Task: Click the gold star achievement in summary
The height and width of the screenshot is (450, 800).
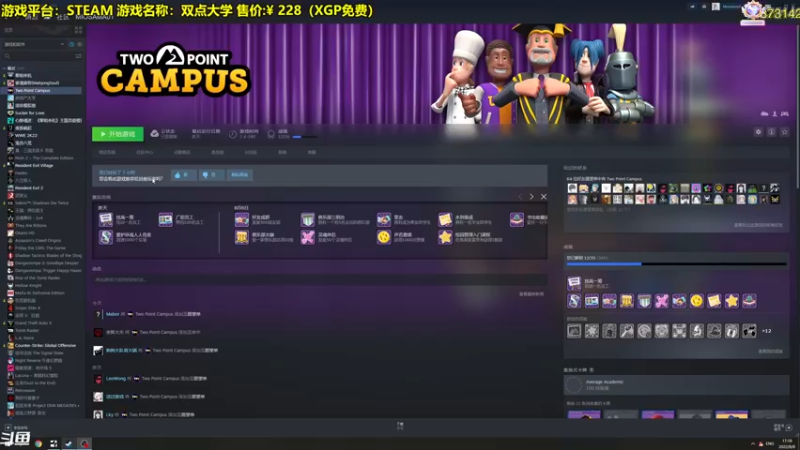Action: [x=445, y=237]
